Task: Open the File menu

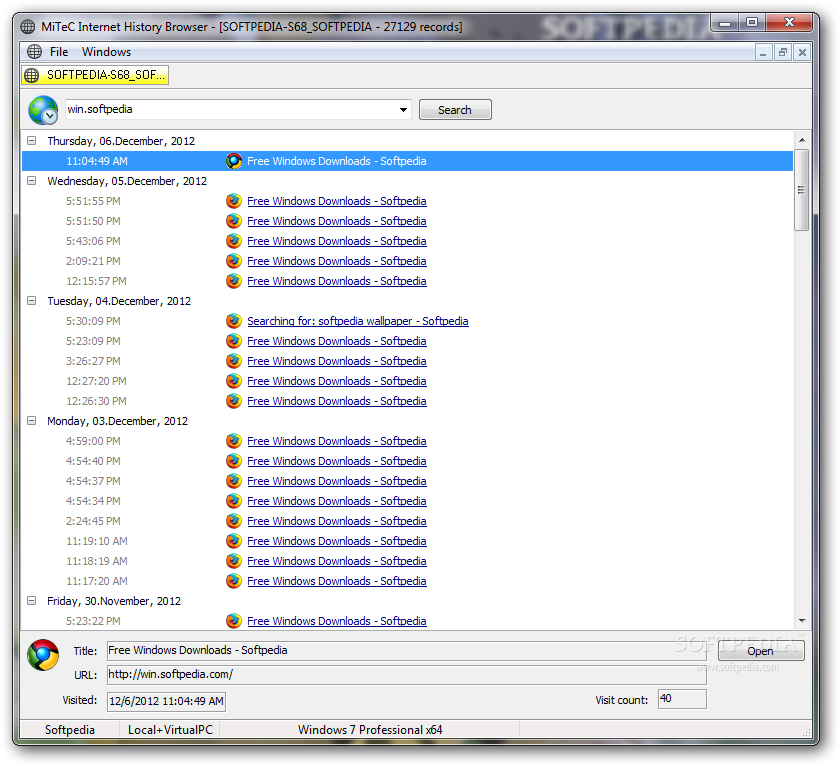Action: click(59, 52)
